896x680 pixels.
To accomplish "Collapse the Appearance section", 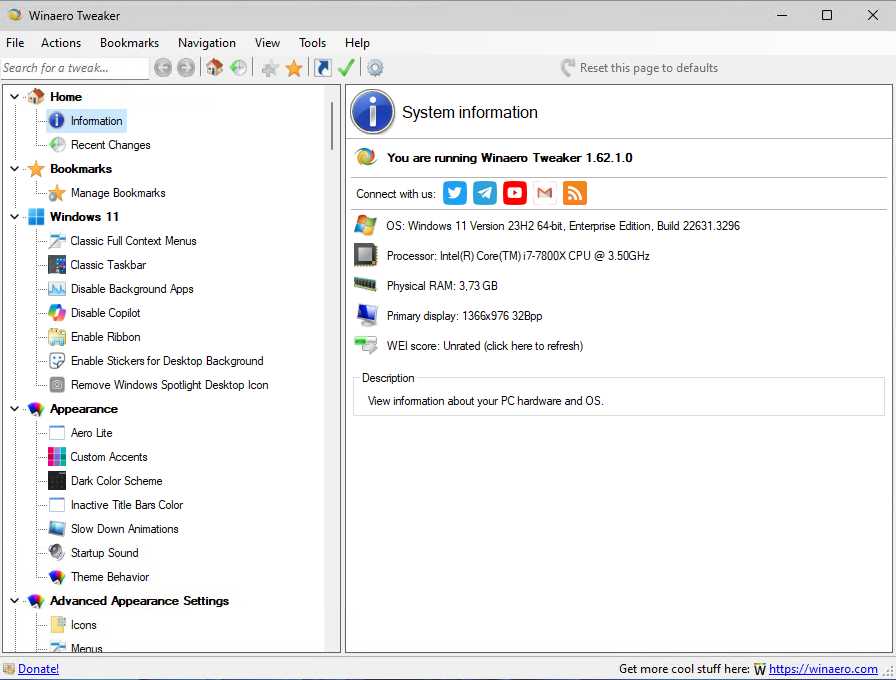I will pos(14,408).
